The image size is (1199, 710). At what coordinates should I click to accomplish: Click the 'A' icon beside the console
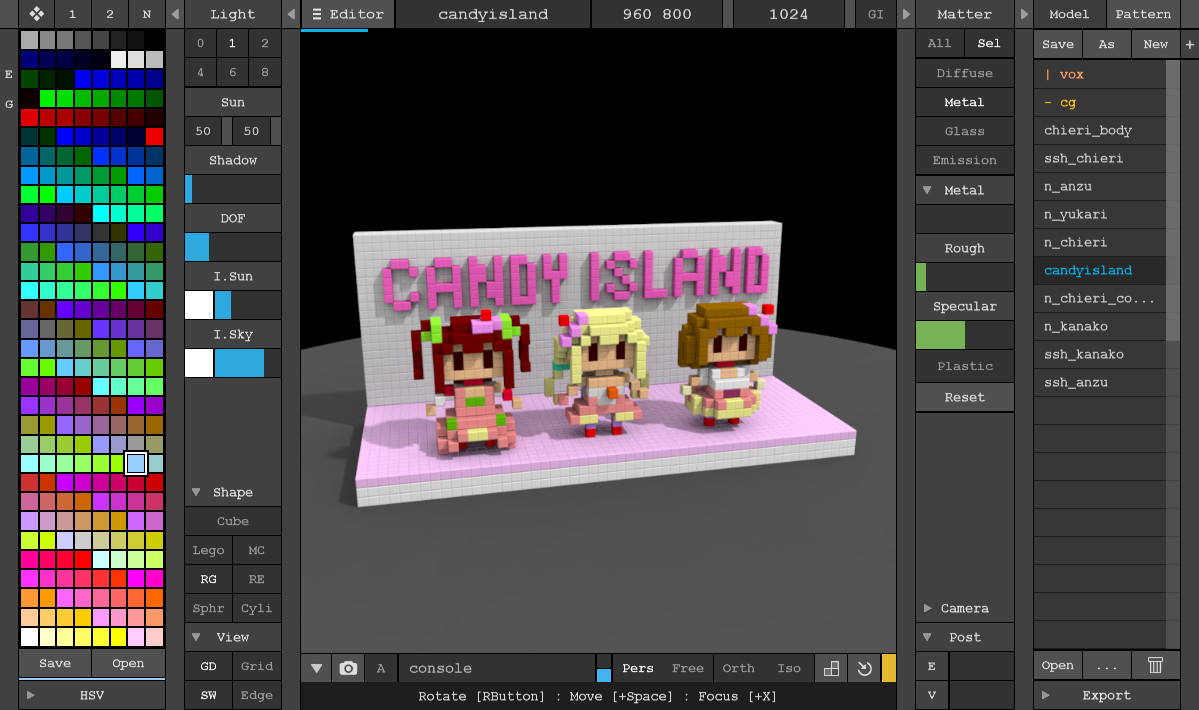coord(381,668)
